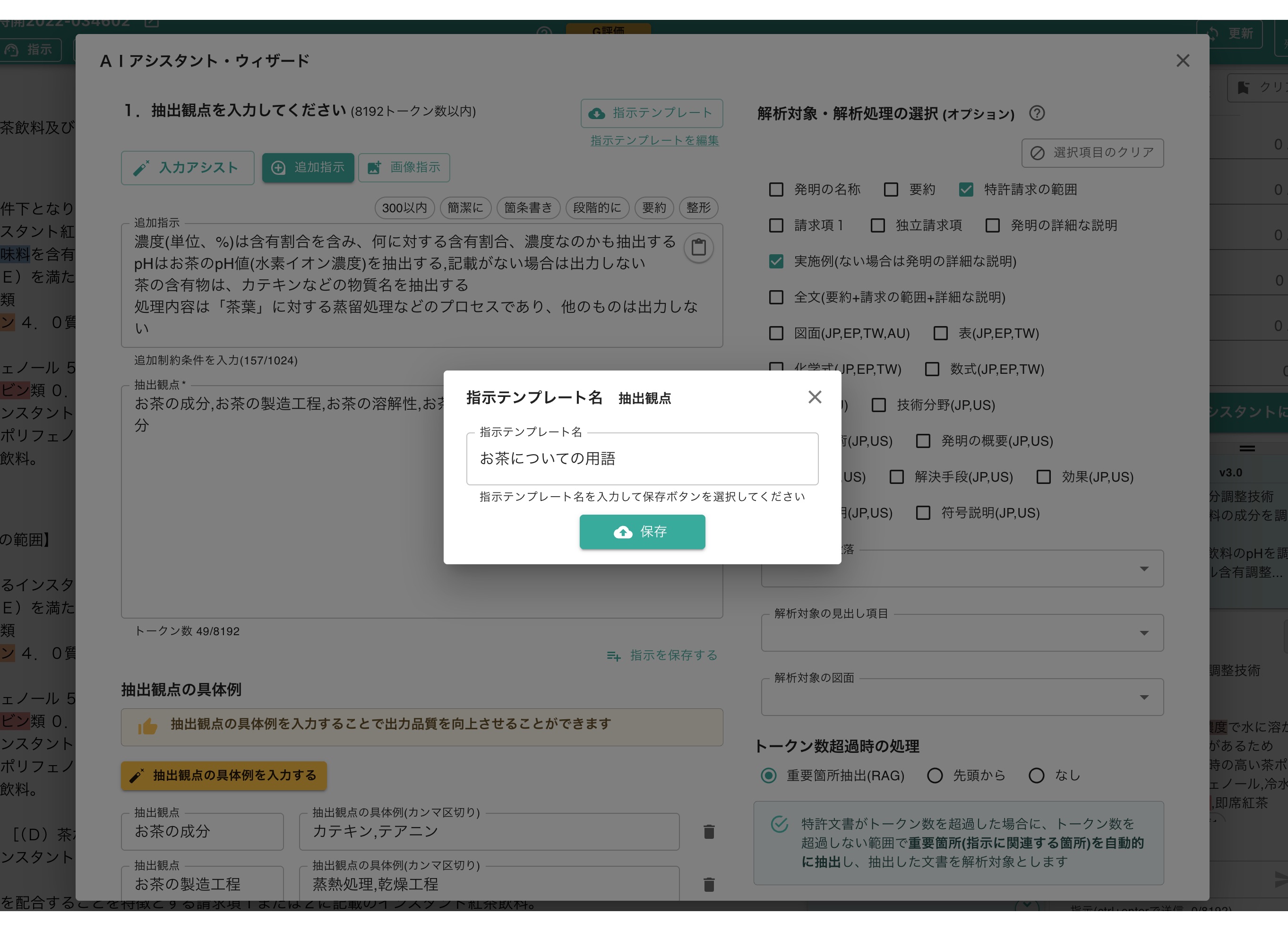Select 重要箇所抽出(RAG) radio button

coord(768,776)
